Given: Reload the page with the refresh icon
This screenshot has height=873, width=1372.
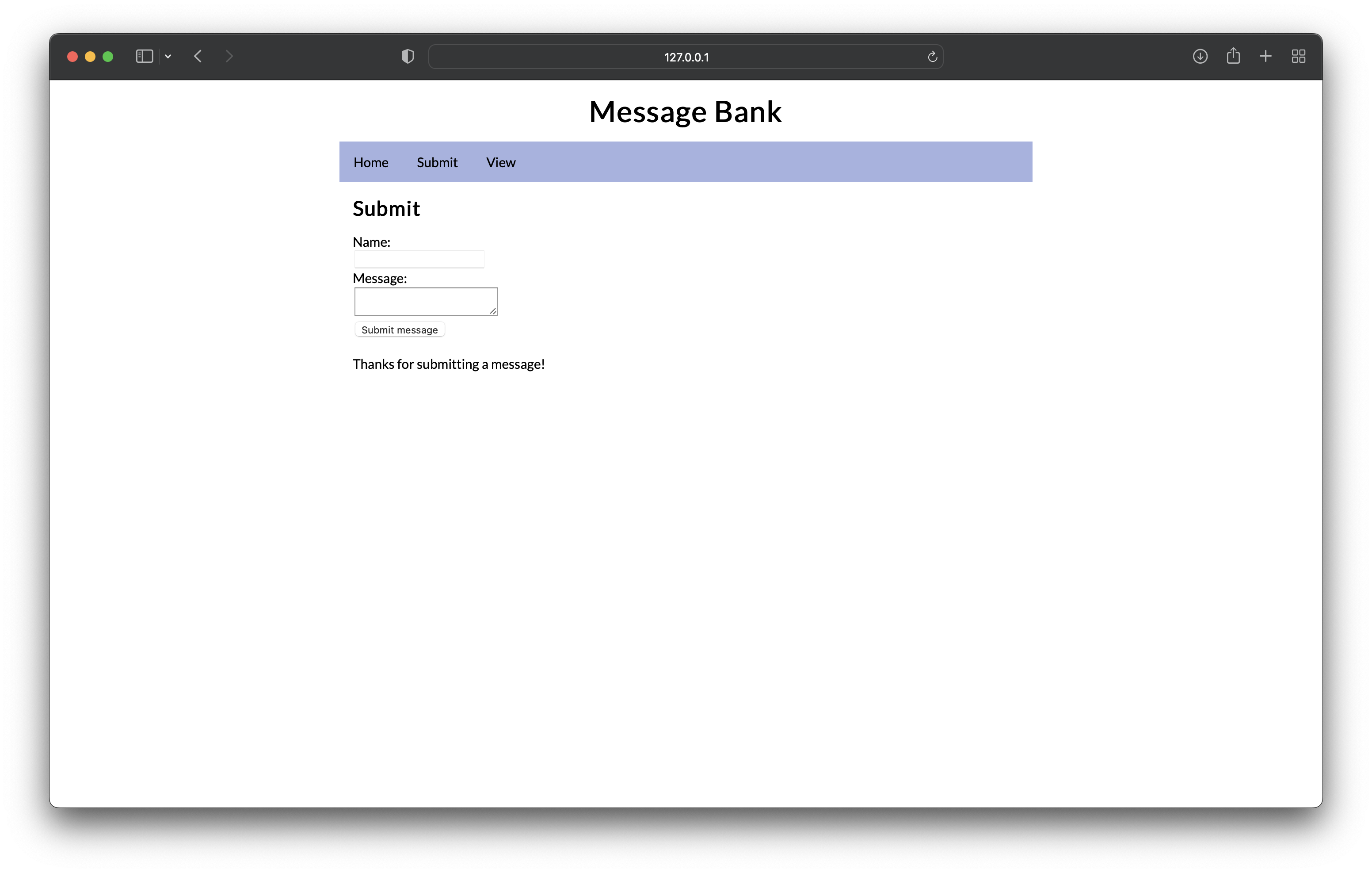Looking at the screenshot, I should 932,57.
